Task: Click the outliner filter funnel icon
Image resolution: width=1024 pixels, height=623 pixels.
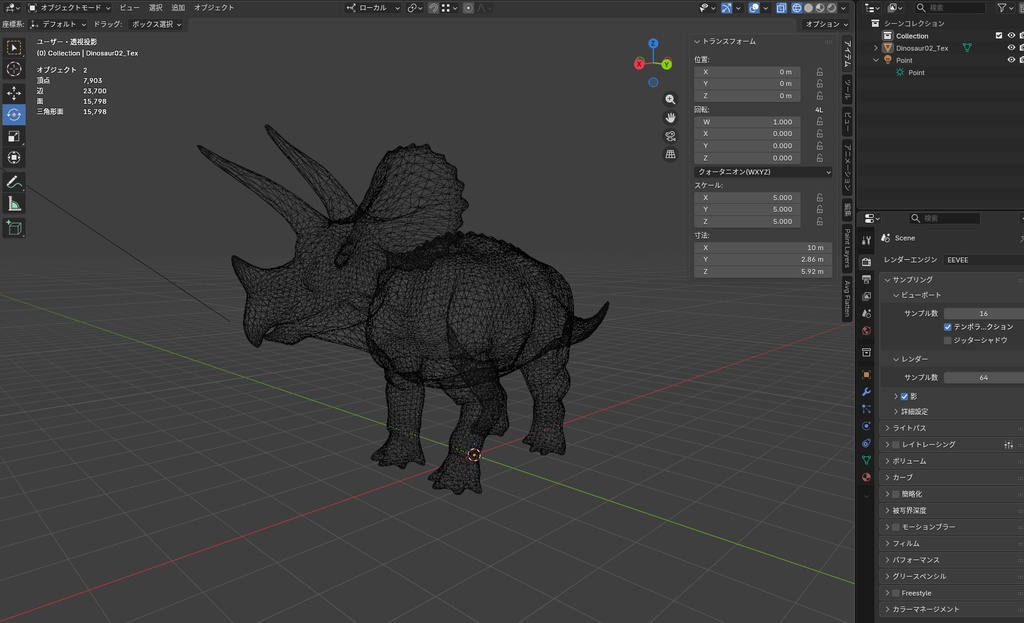Action: pyautogui.click(x=1002, y=7)
